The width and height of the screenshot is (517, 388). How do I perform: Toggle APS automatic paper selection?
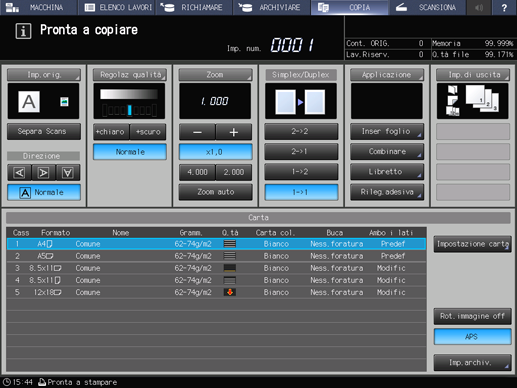point(472,337)
